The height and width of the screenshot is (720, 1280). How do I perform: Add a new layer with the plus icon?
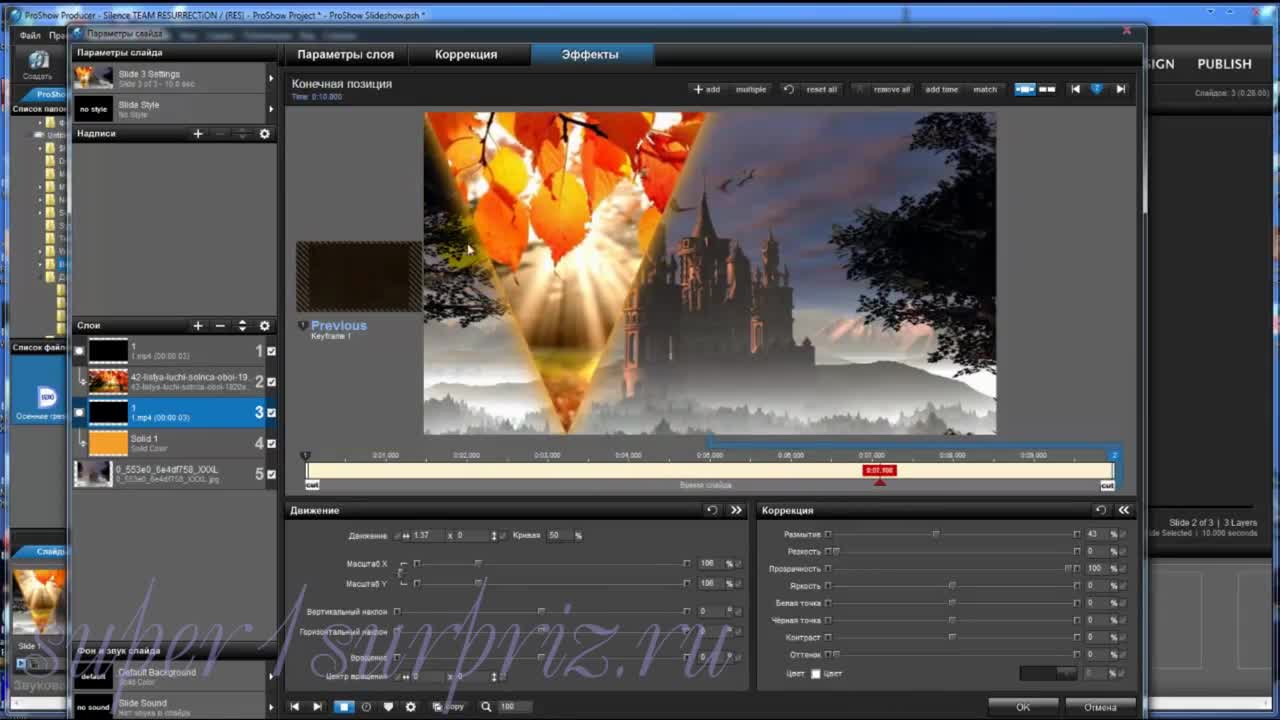[198, 325]
